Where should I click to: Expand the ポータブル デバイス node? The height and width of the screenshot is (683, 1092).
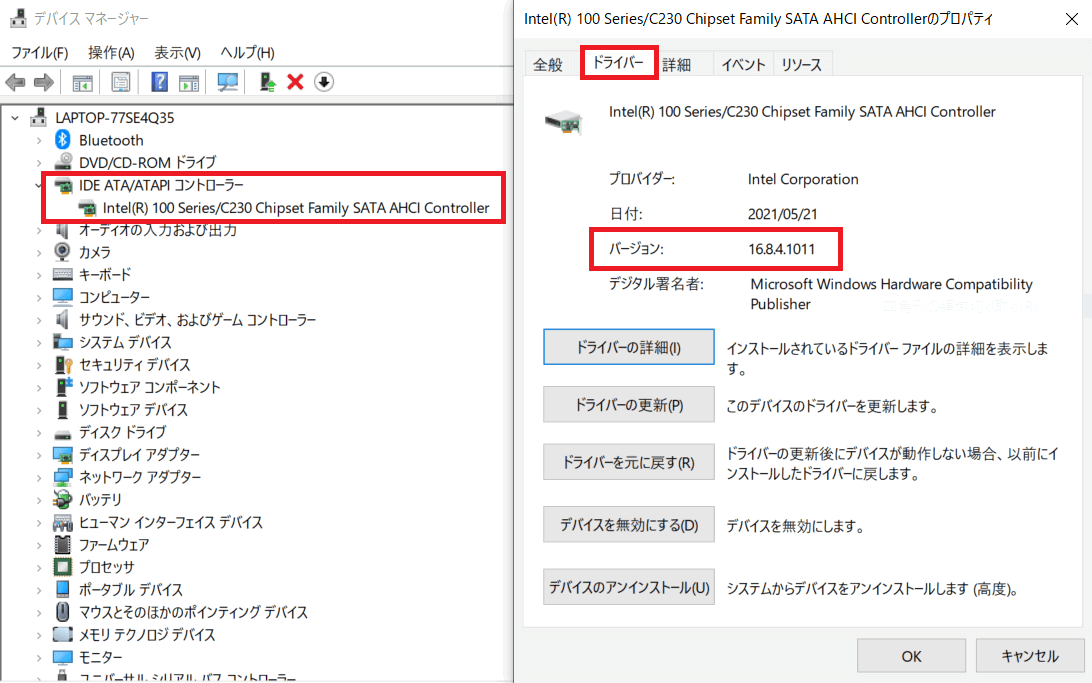coord(38,590)
